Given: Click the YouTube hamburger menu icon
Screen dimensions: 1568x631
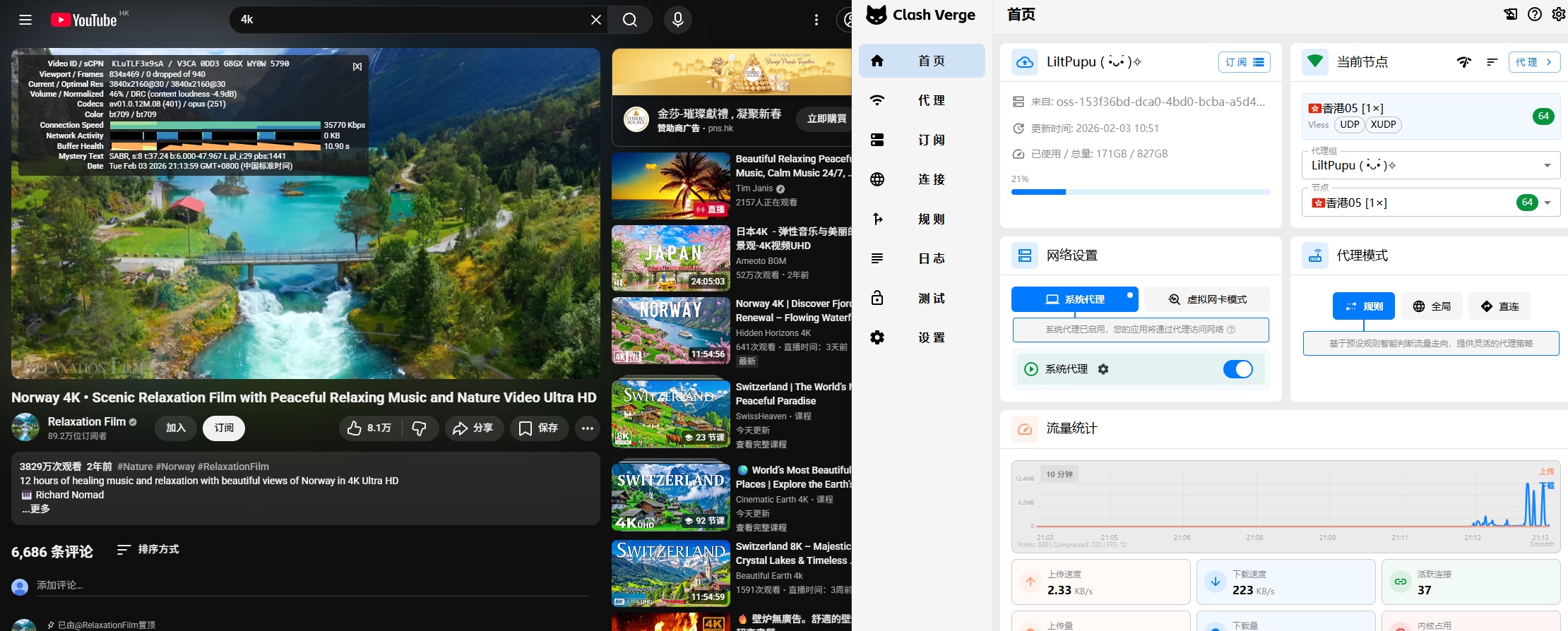Looking at the screenshot, I should (25, 20).
